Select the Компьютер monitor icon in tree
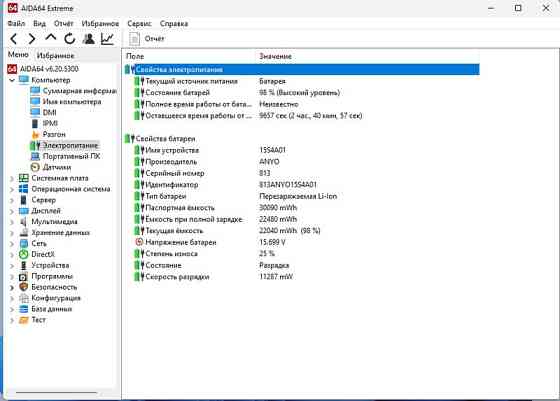The height and width of the screenshot is (401, 560). click(x=24, y=80)
